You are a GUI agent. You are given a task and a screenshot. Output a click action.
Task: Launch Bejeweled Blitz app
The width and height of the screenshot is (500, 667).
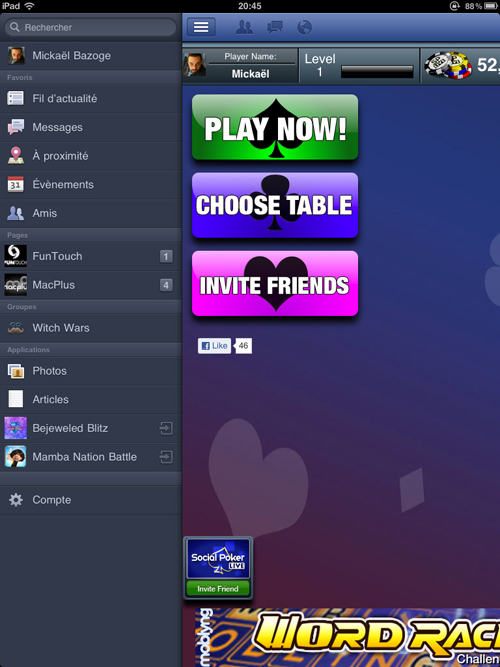click(91, 428)
